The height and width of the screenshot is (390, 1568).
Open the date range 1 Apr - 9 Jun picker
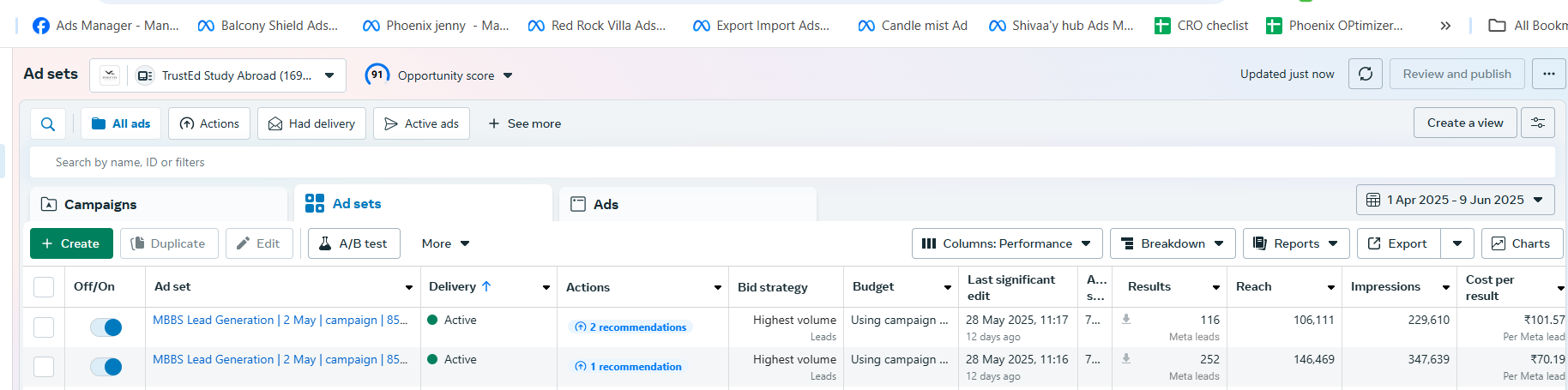click(x=1455, y=200)
